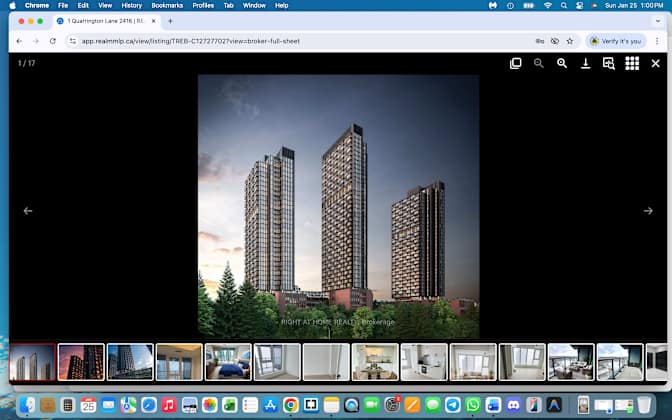Download the current listing photo
The image size is (672, 420).
[585, 63]
